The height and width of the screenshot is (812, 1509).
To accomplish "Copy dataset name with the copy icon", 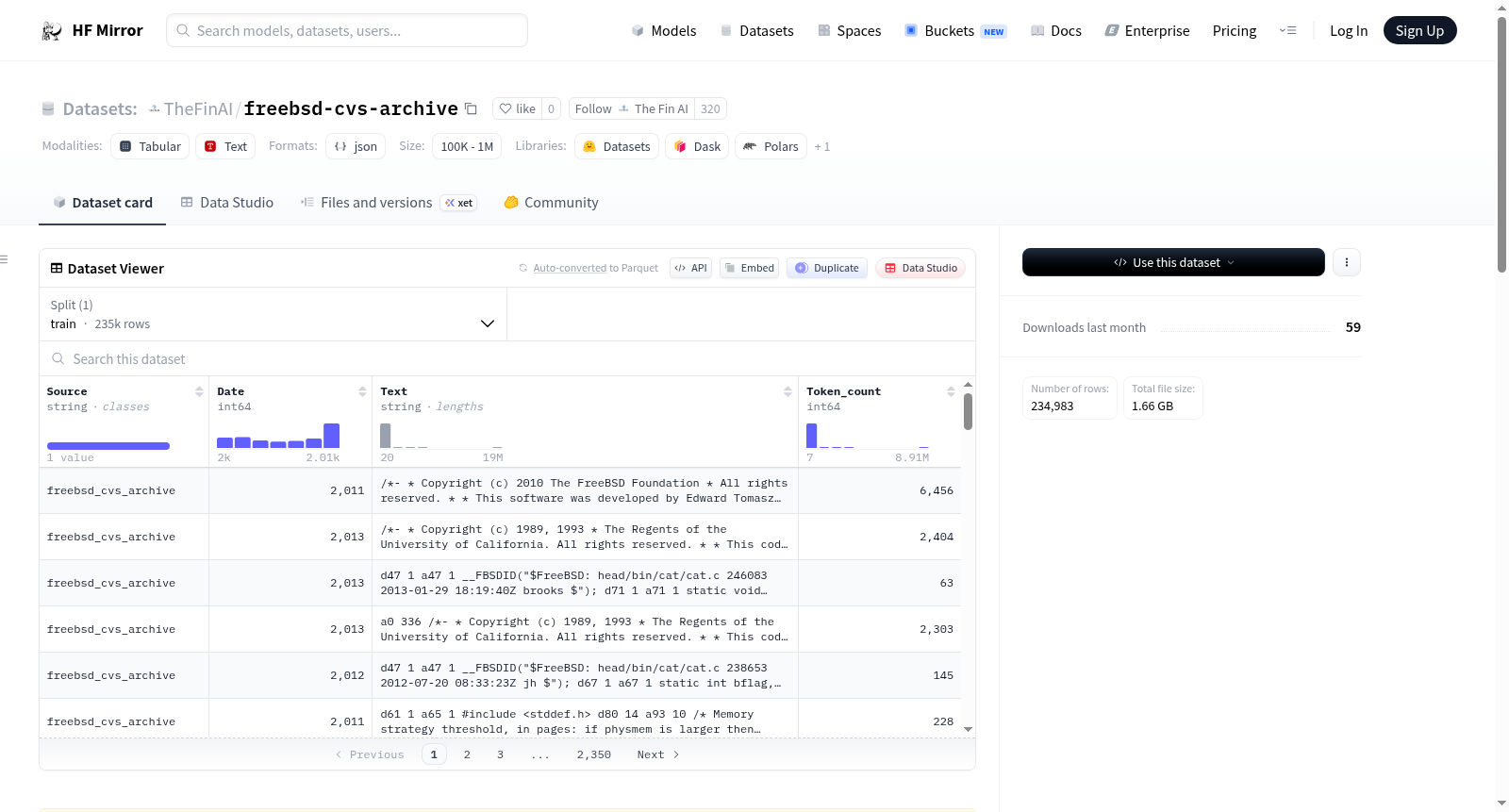I will pyautogui.click(x=472, y=109).
